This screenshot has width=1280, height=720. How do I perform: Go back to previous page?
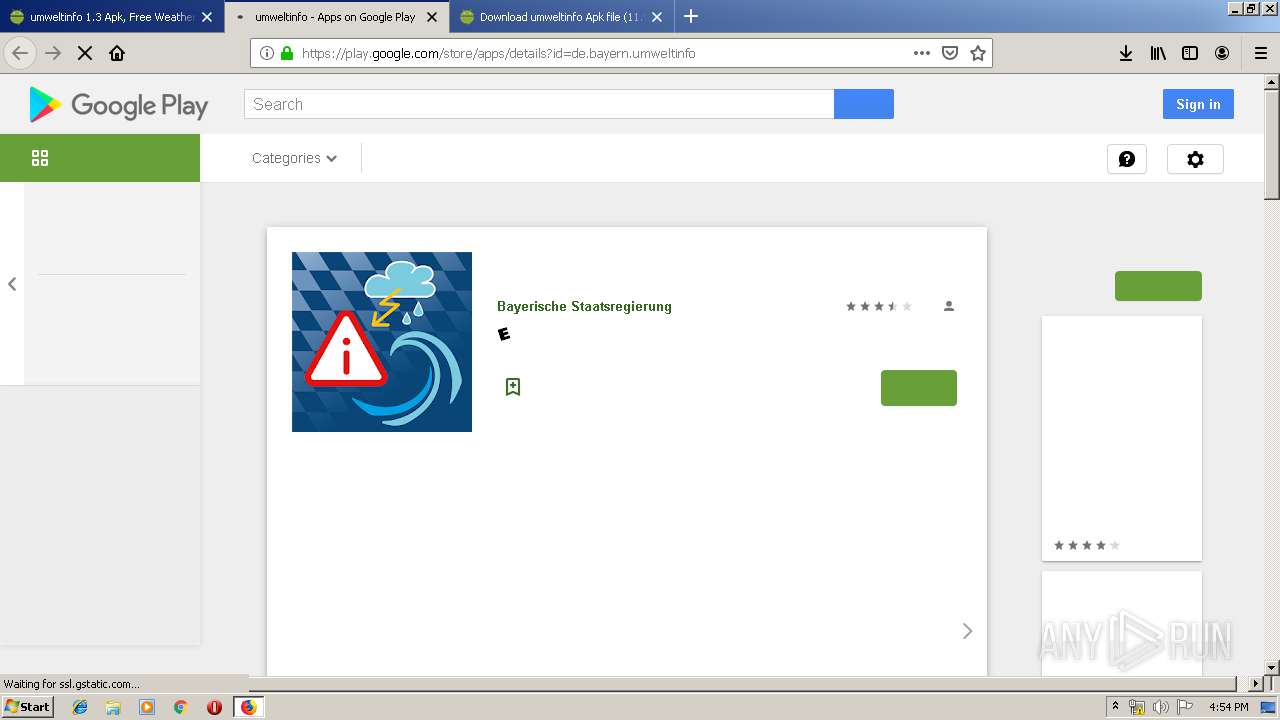(x=20, y=53)
